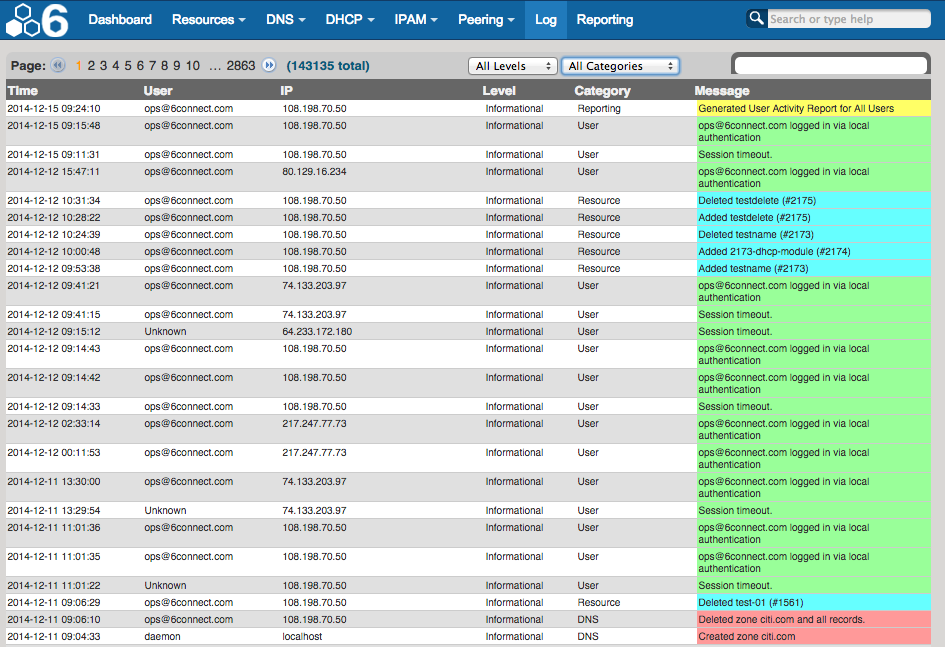The height and width of the screenshot is (647, 945).
Task: Switch to the Dashboard tab
Action: [120, 20]
